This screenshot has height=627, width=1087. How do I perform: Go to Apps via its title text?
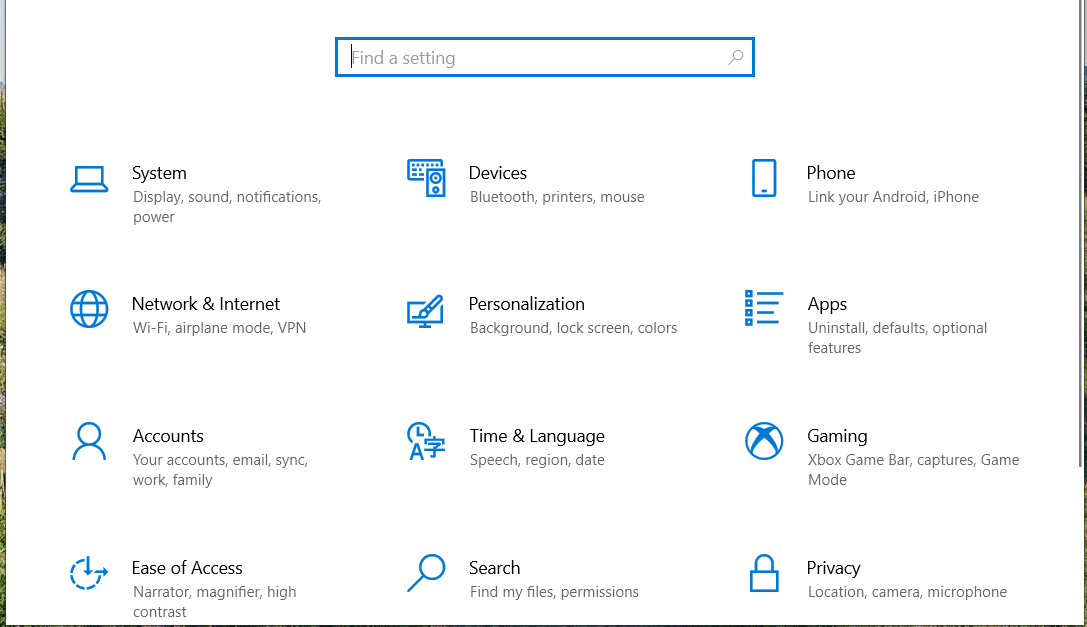click(x=827, y=304)
